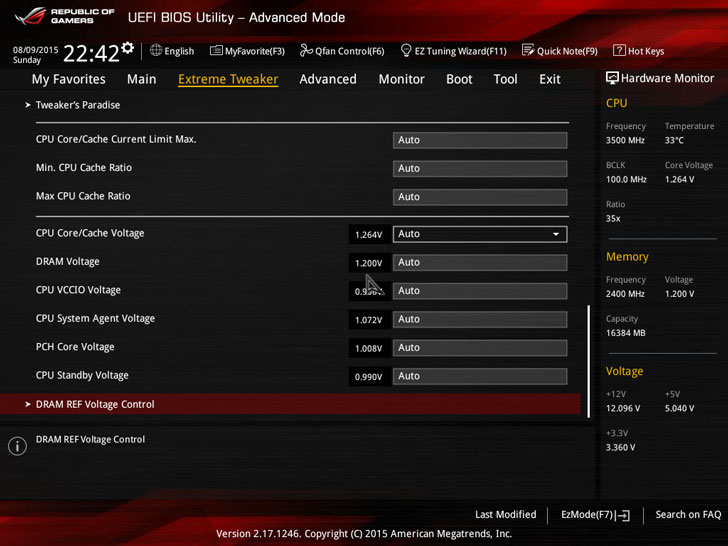The width and height of the screenshot is (728, 546).
Task: Select the CPU VCCIO Voltage label
Action: point(78,290)
